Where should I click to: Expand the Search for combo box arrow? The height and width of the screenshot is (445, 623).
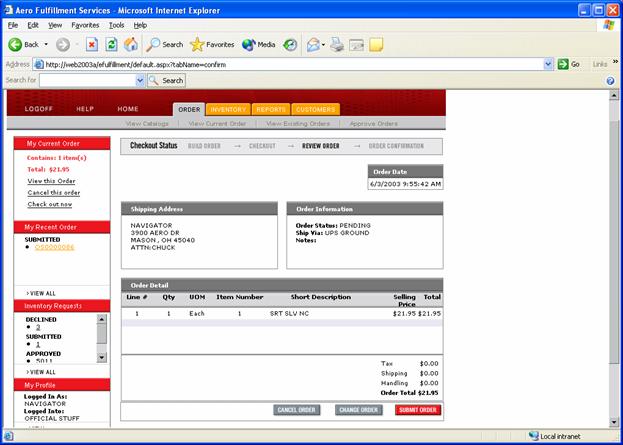140,81
